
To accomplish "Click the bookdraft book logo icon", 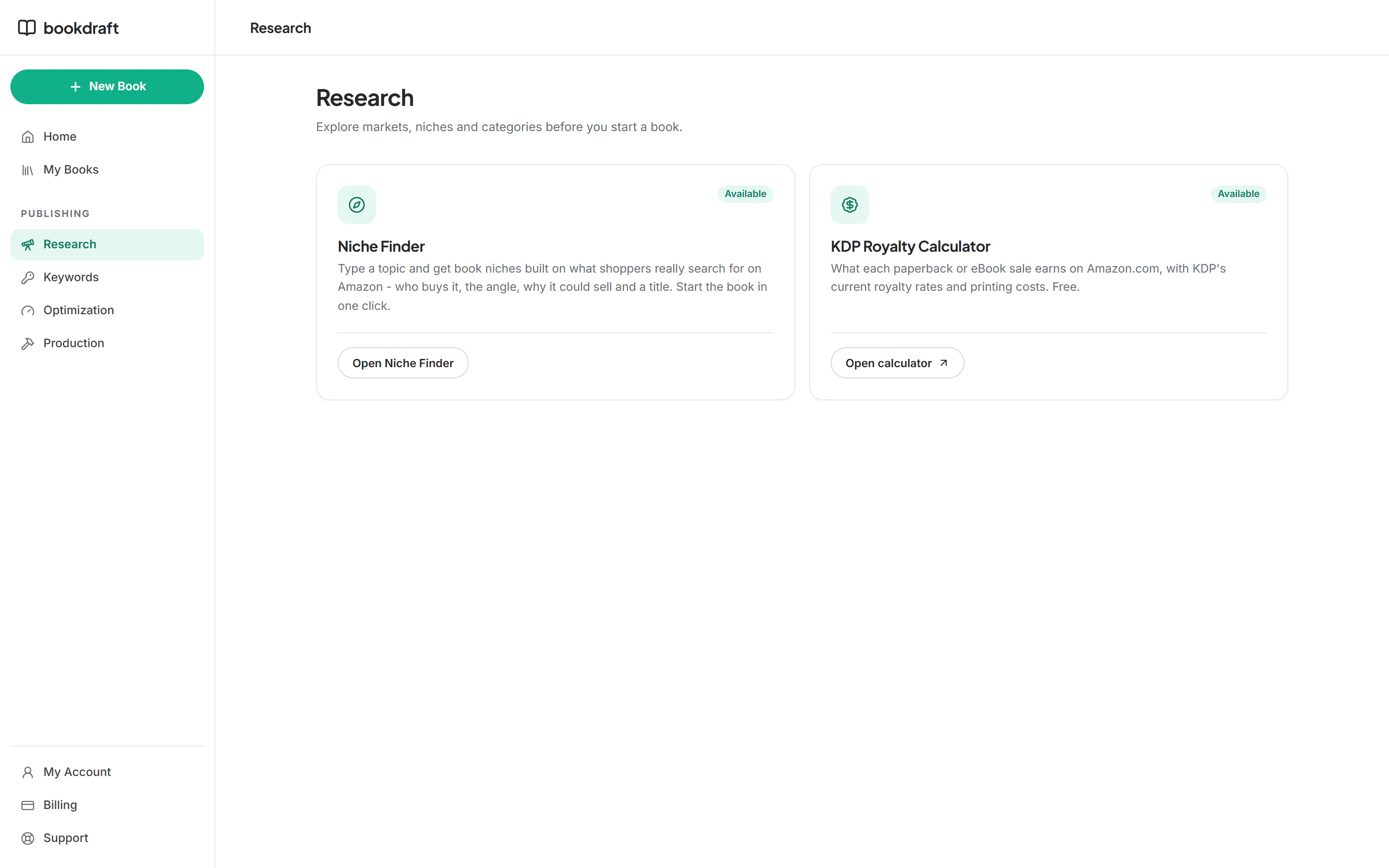I will coord(27,27).
